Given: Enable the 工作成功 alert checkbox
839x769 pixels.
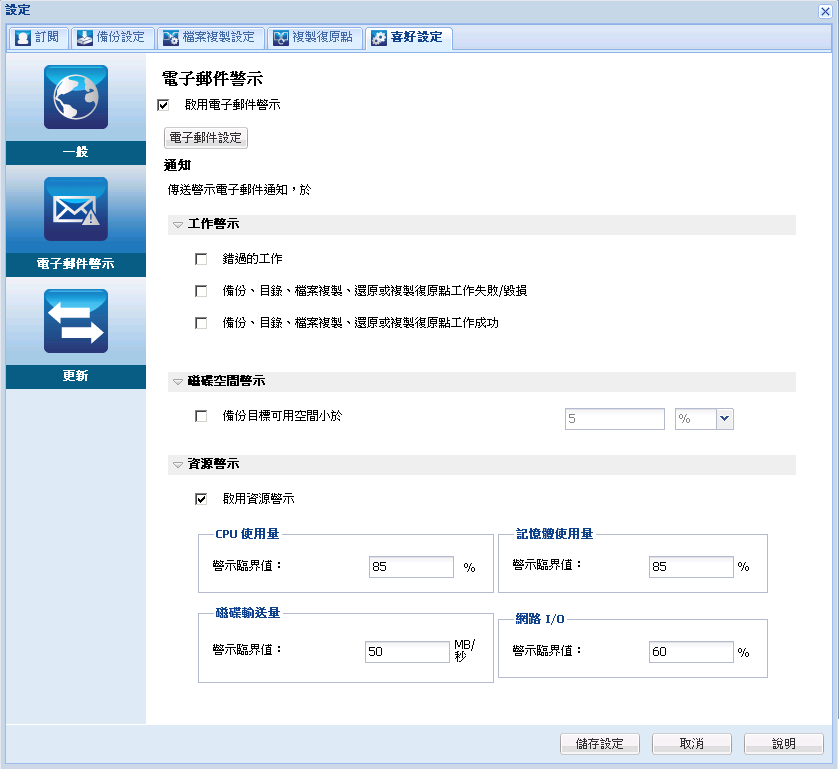Looking at the screenshot, I should pos(201,323).
